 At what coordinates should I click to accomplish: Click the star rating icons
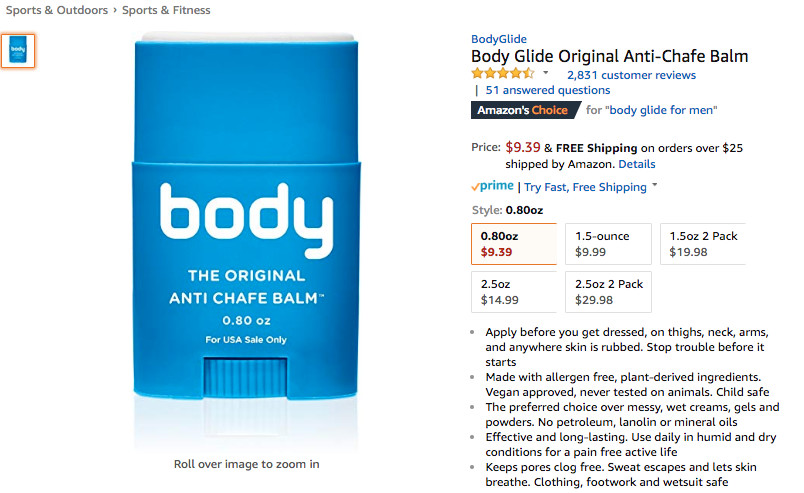502,74
